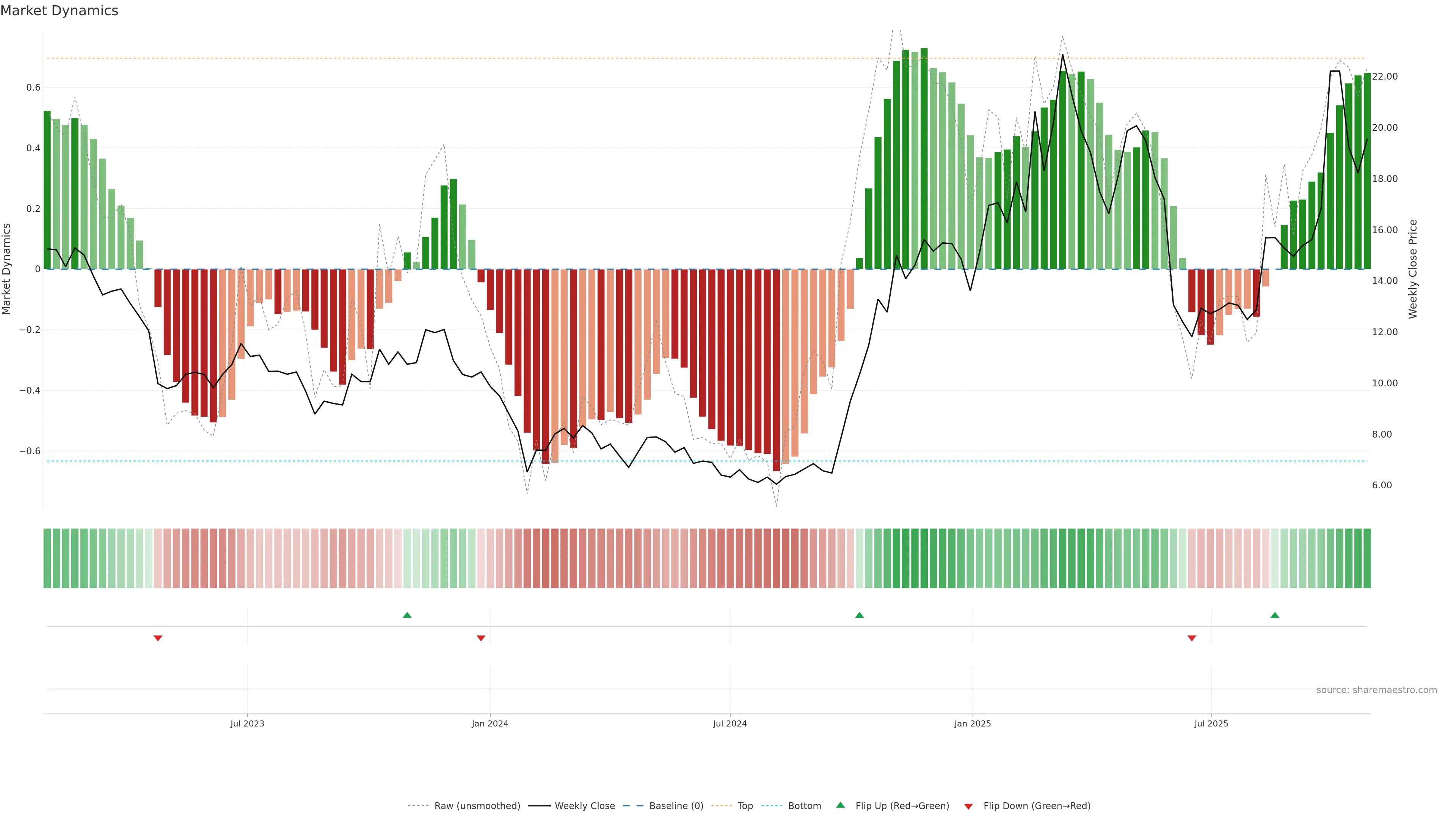The width and height of the screenshot is (1456, 819).
Task: Click the red Flip Down legend triangle
Action: [x=968, y=806]
